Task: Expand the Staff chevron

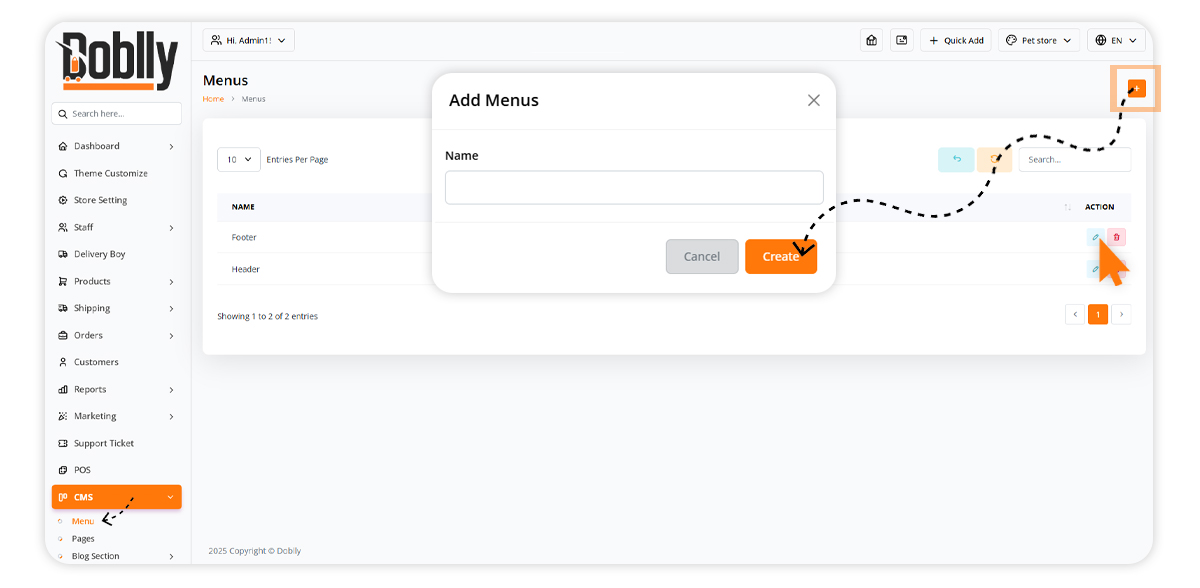Action: coord(171,228)
